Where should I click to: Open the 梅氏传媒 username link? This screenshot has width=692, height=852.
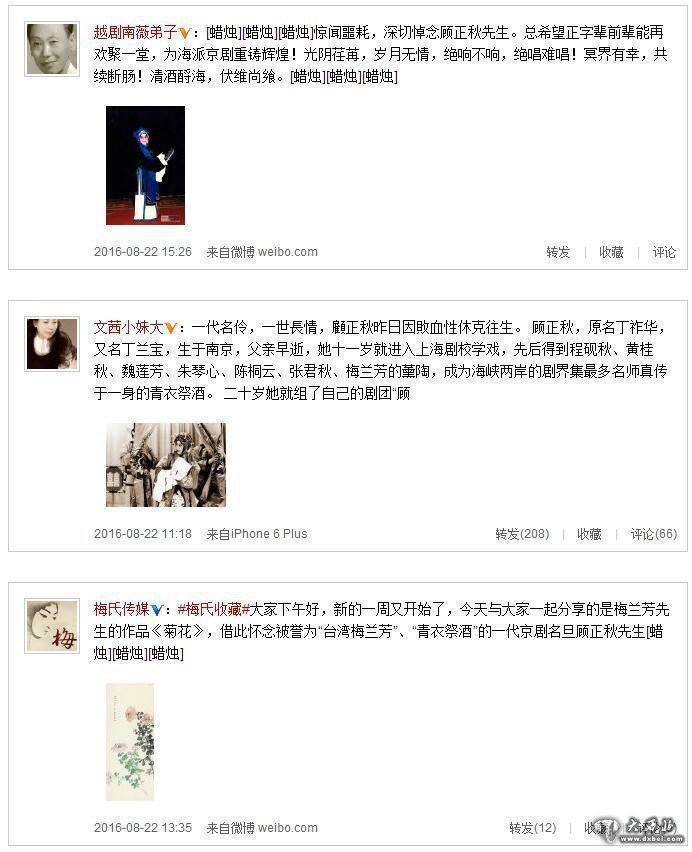coord(122,609)
